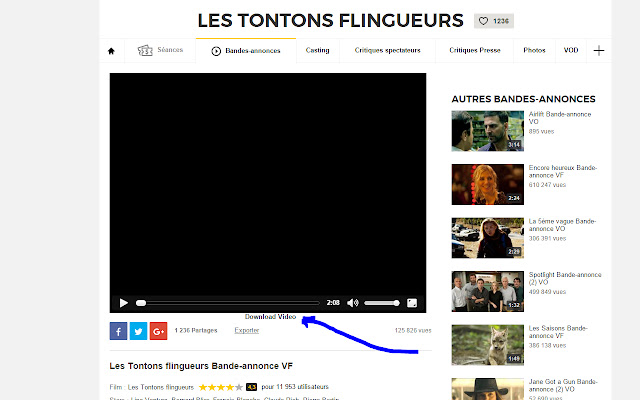The width and height of the screenshot is (640, 400).
Task: Open the Critiques spectateurs tab
Action: tap(387, 50)
